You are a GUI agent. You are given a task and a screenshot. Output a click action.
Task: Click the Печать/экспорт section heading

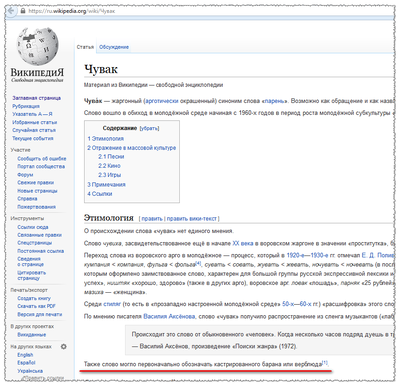(29, 290)
